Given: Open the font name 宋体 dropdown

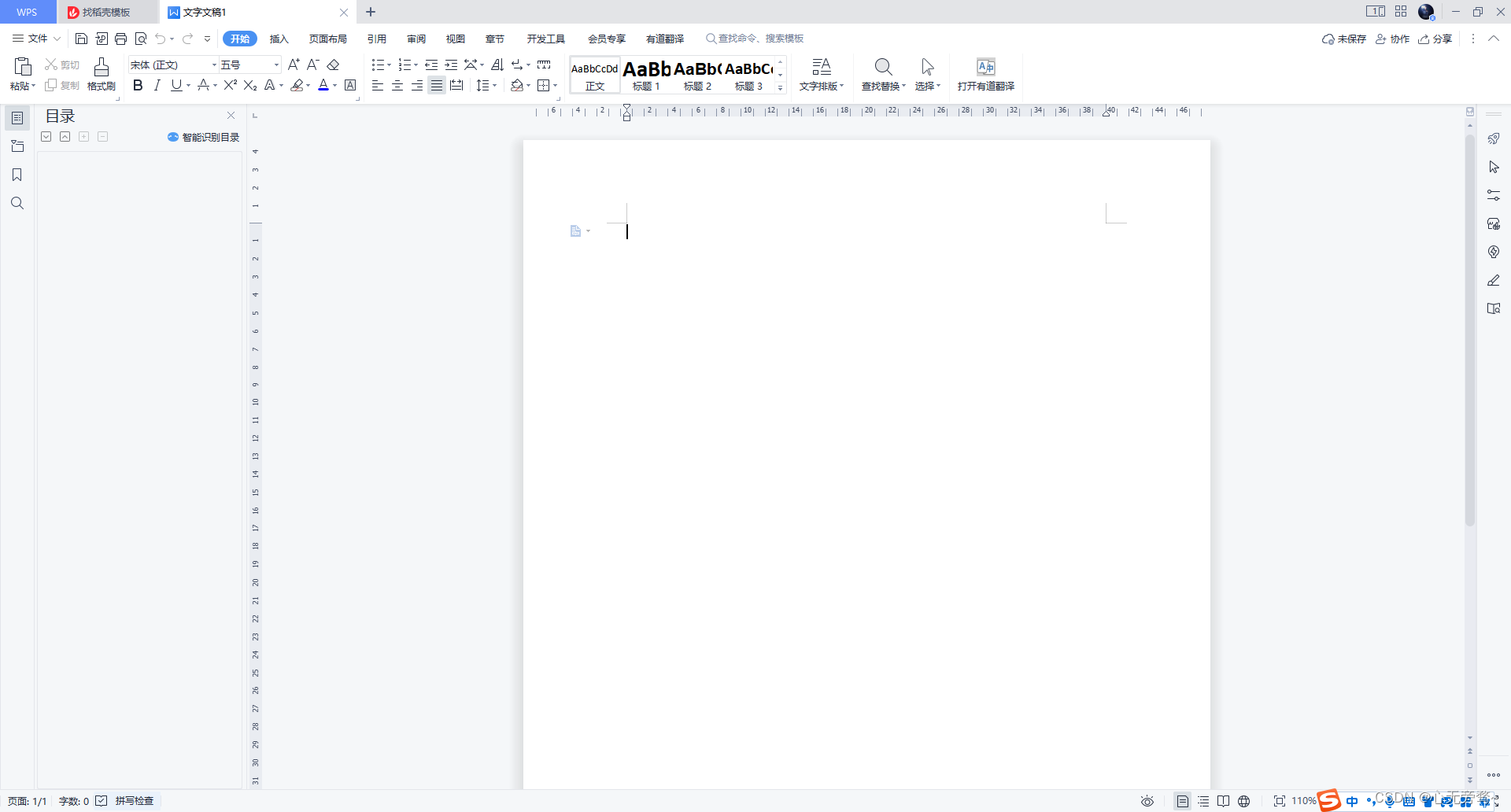Looking at the screenshot, I should coord(214,65).
